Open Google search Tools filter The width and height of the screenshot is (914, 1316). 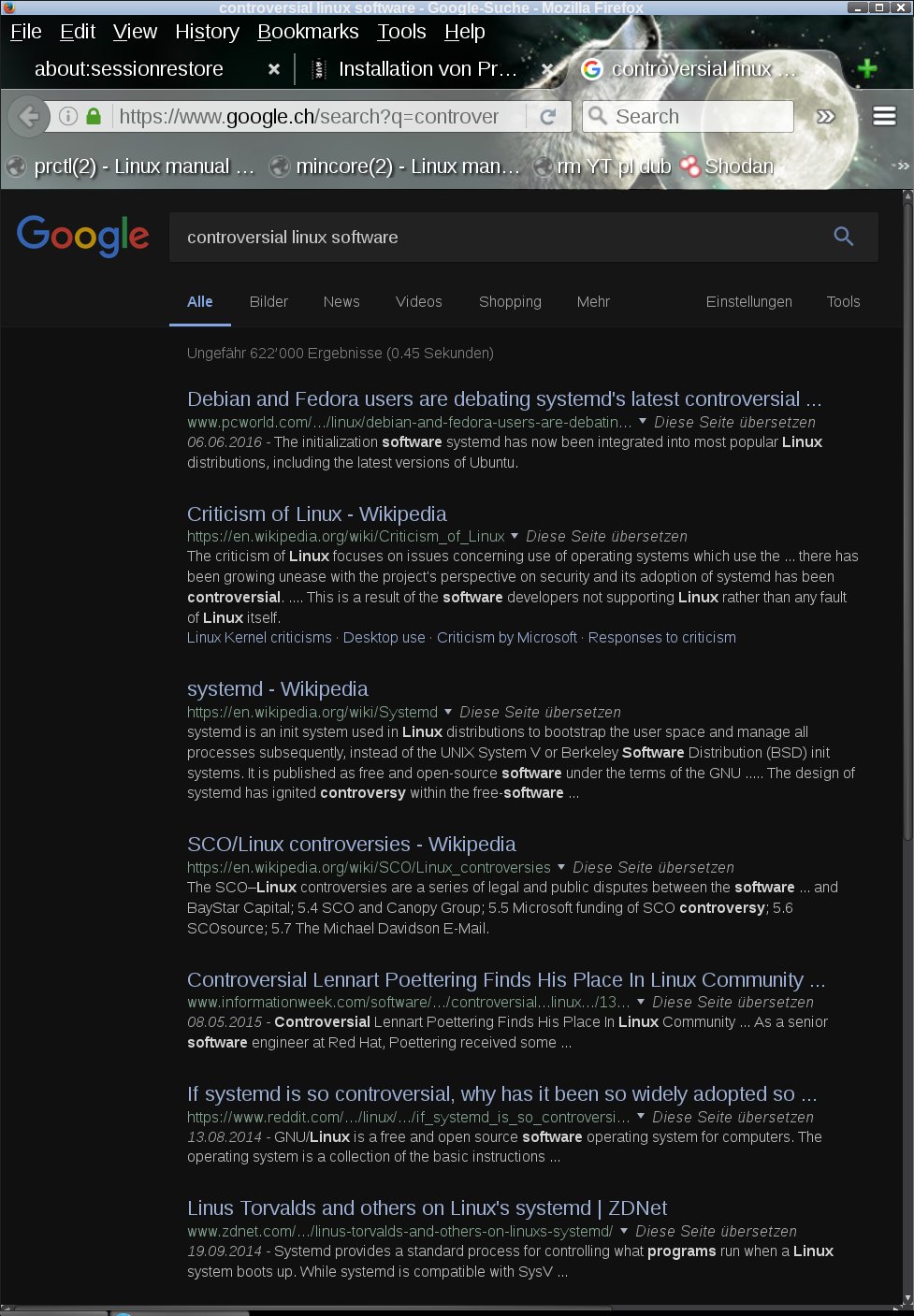[843, 301]
